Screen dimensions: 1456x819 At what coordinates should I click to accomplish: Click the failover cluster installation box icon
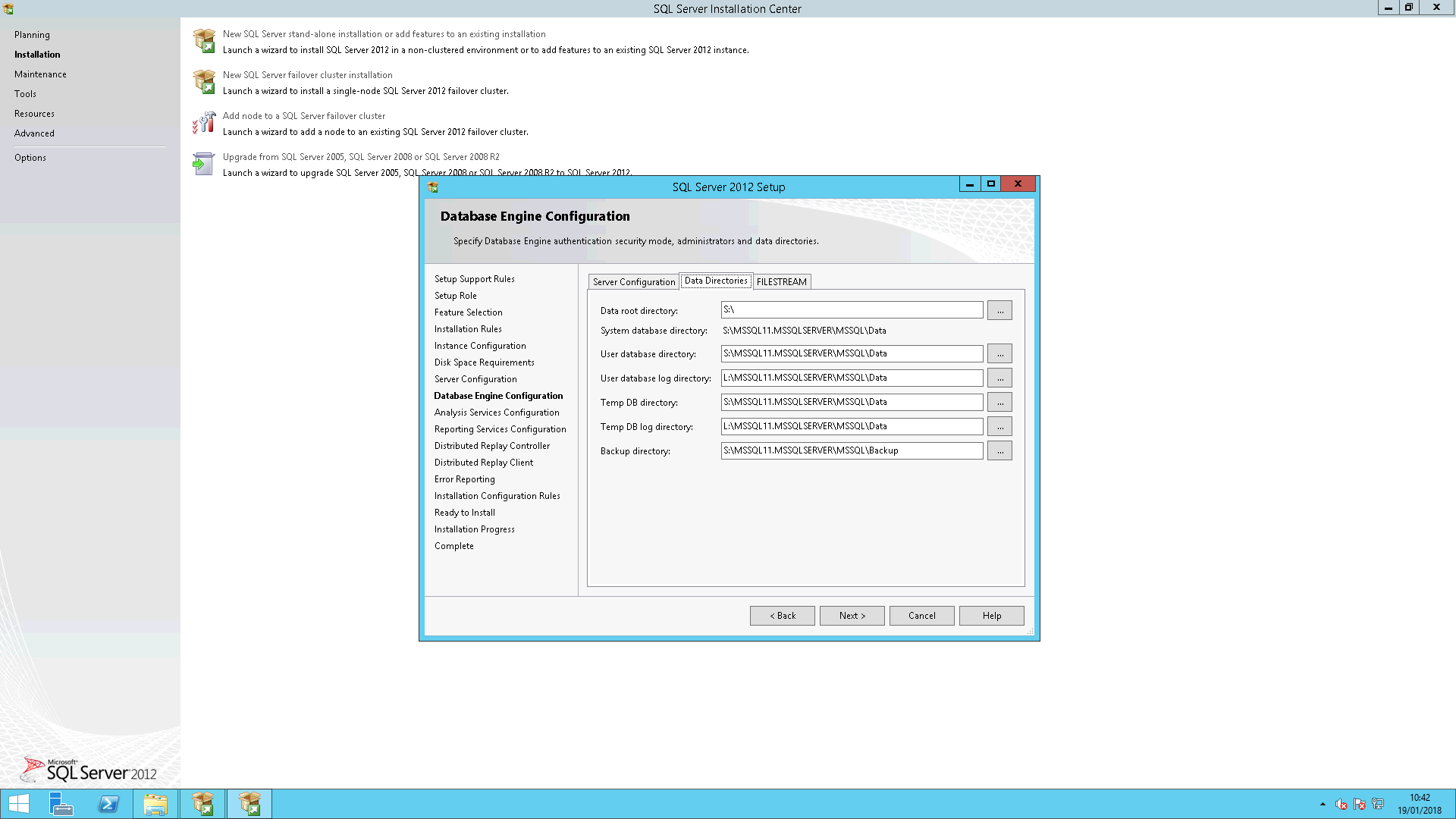204,82
